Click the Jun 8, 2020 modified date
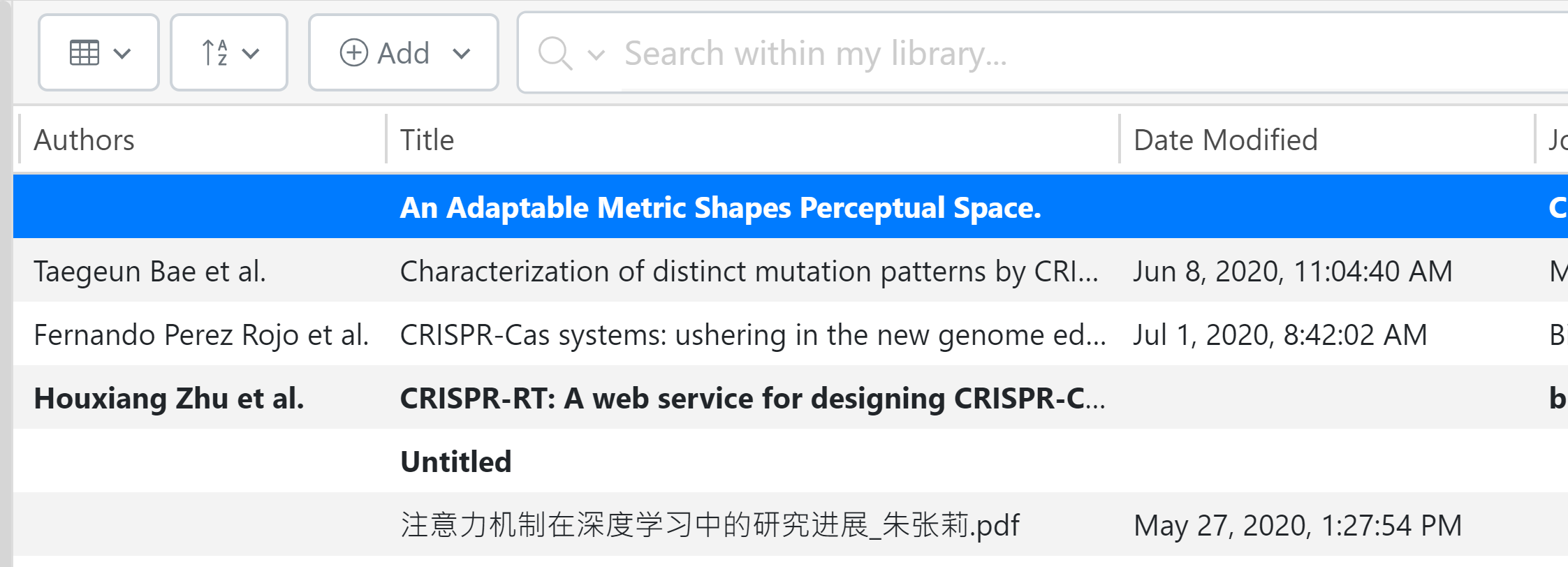The image size is (1568, 567). click(1292, 271)
